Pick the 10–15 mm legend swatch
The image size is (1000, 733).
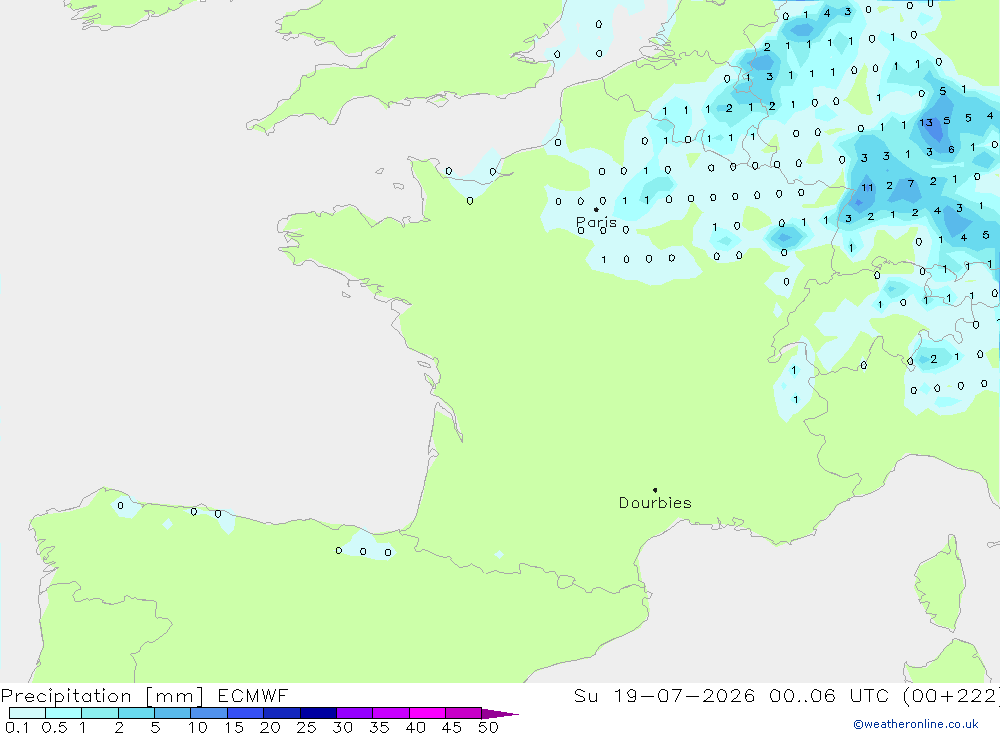point(209,713)
